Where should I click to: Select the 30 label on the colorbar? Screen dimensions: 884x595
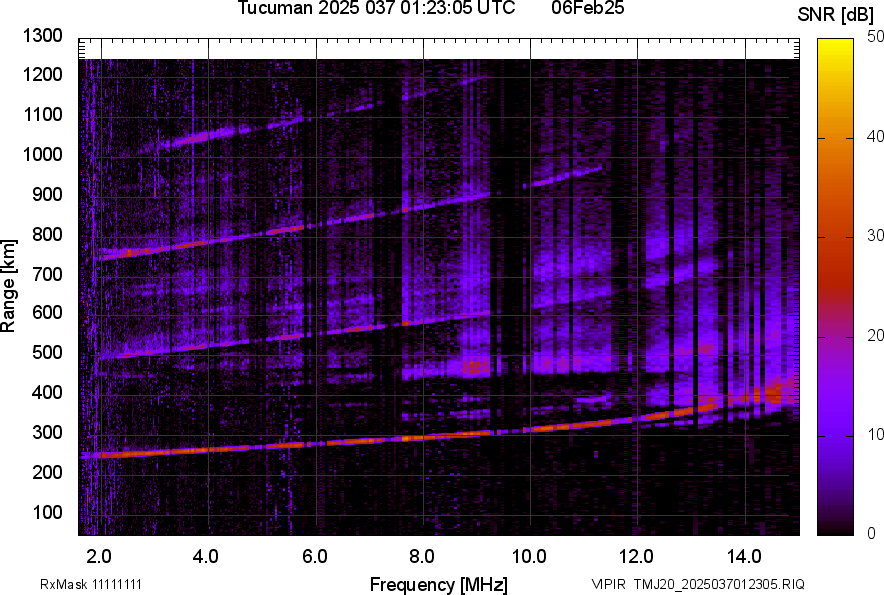876,236
